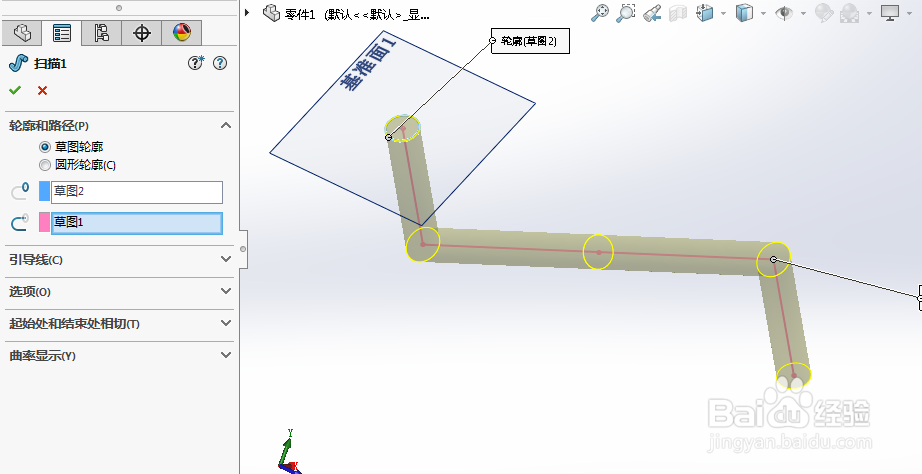Click the View Orientation icon

[x=704, y=13]
